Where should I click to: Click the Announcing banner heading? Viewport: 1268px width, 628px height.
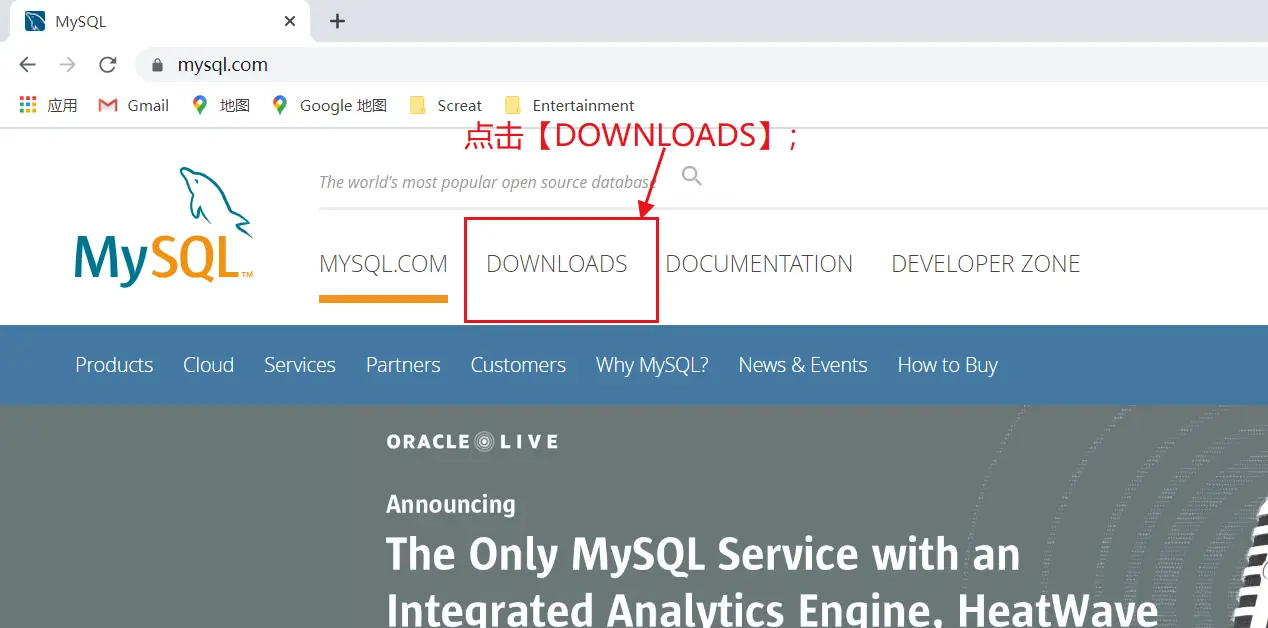coord(451,504)
